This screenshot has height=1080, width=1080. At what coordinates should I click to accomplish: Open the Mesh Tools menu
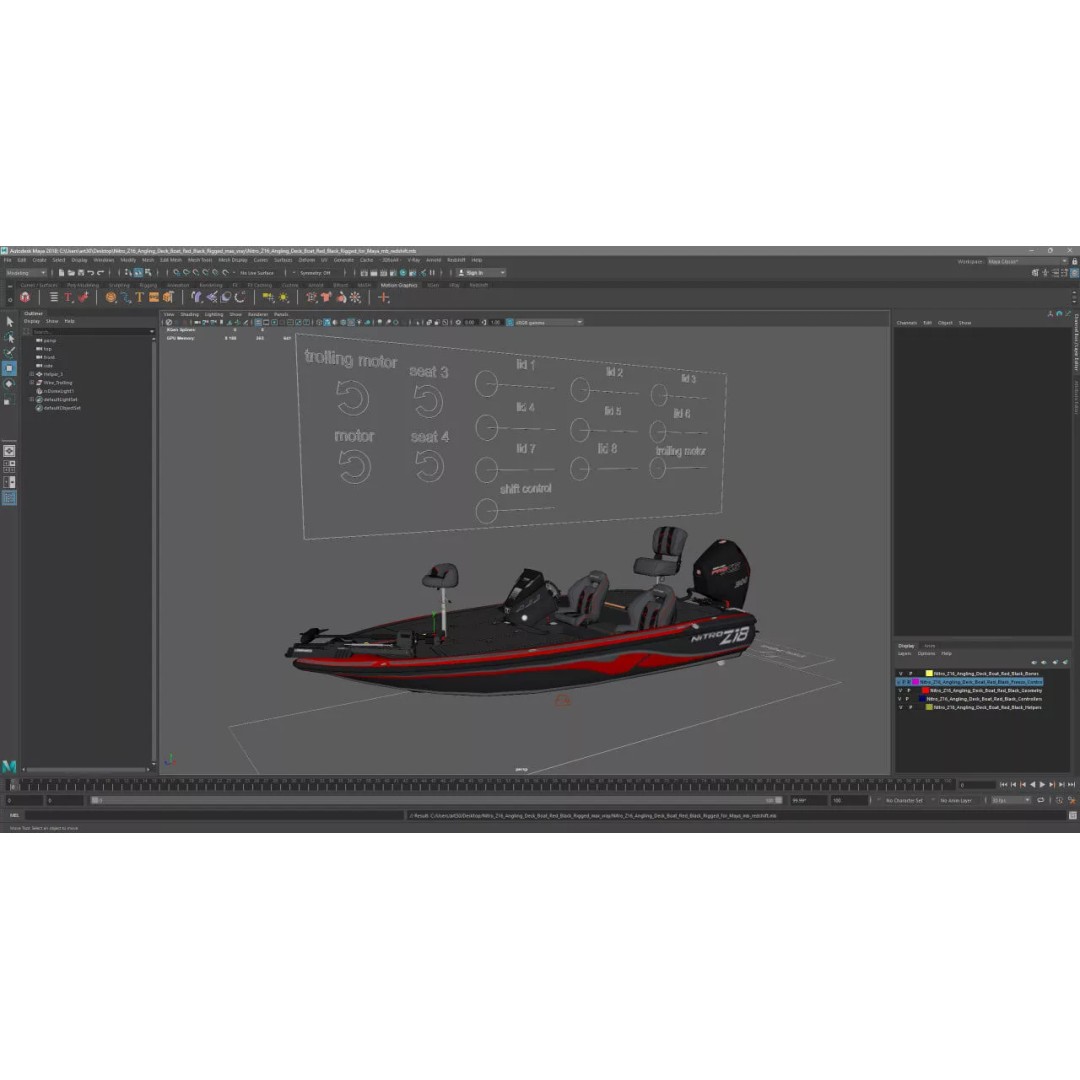(x=200, y=260)
